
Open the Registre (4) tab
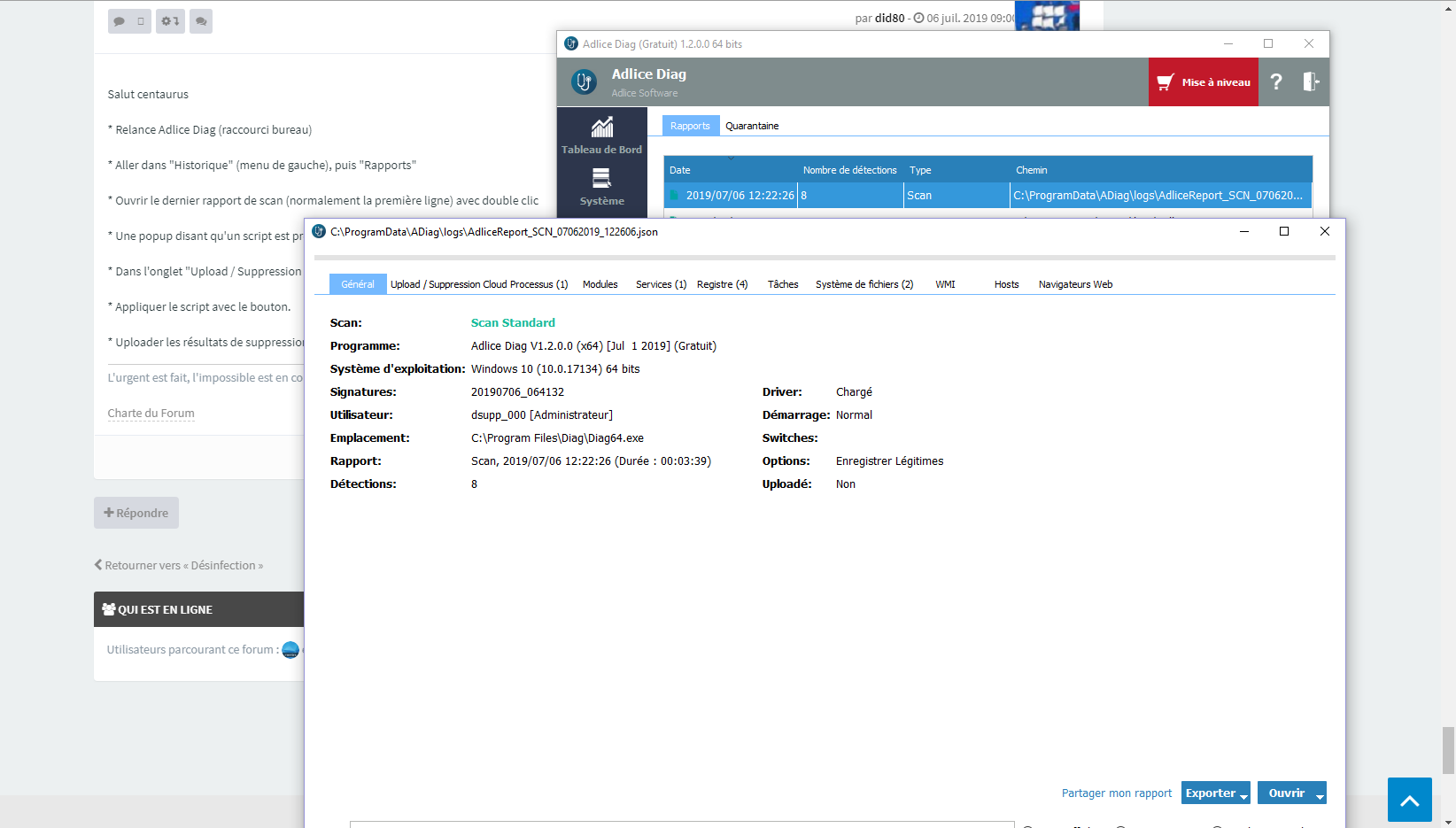pos(722,284)
